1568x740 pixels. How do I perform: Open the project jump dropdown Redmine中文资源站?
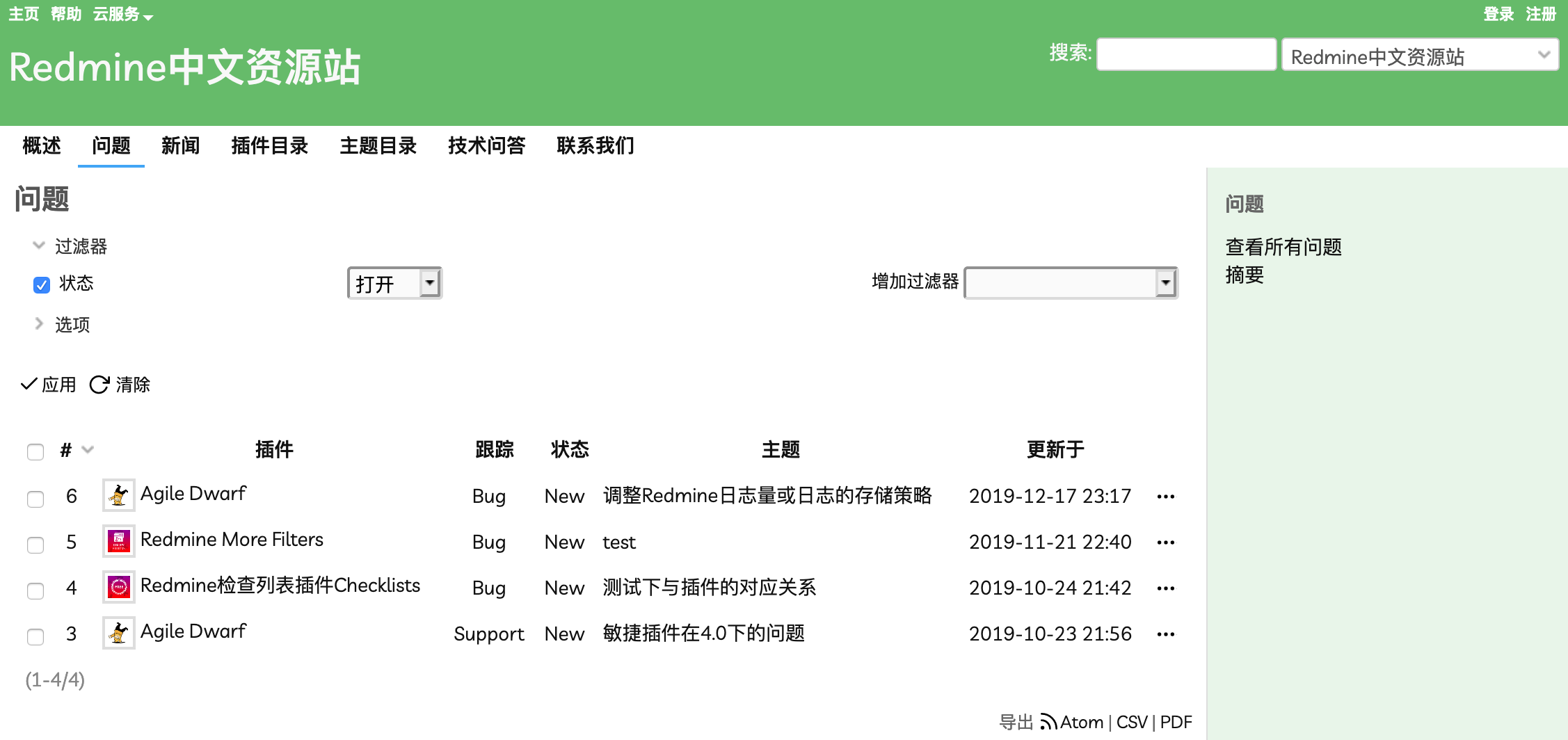pyautogui.click(x=1420, y=55)
